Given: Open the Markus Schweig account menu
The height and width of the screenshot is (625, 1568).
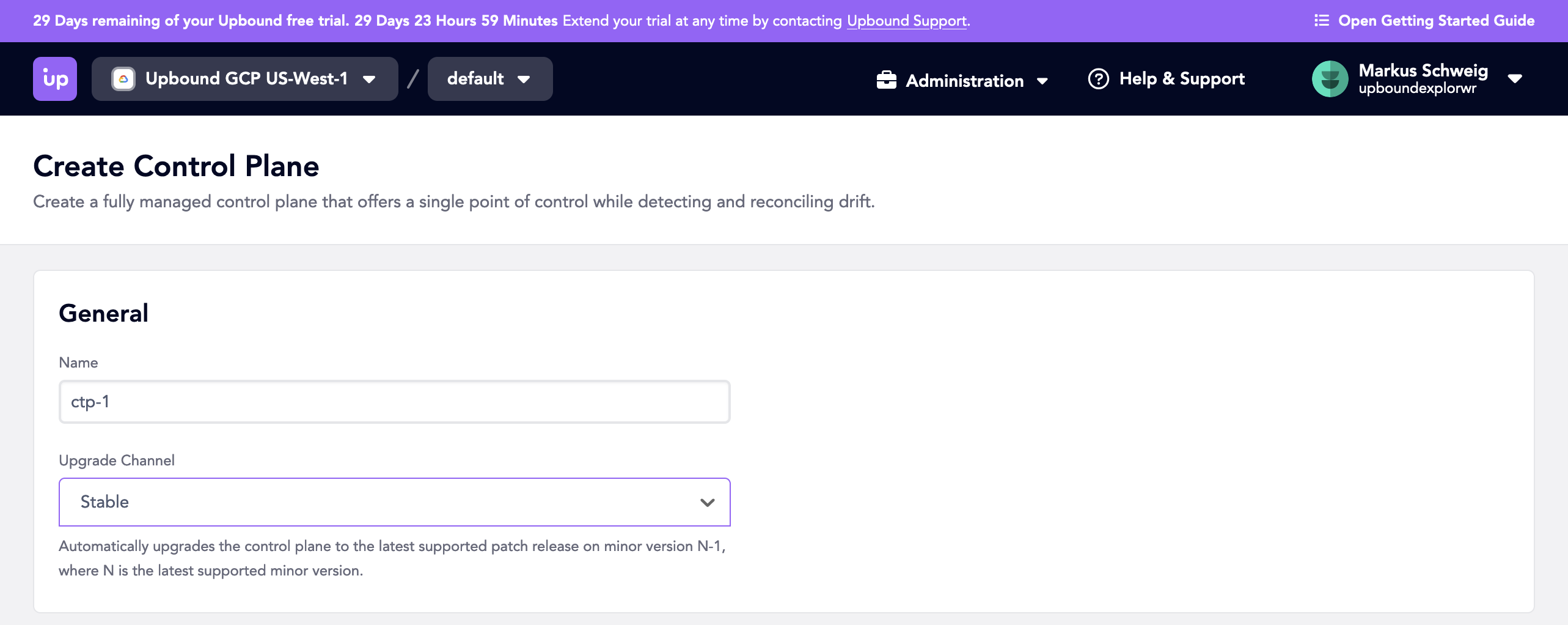Looking at the screenshot, I should (1417, 79).
